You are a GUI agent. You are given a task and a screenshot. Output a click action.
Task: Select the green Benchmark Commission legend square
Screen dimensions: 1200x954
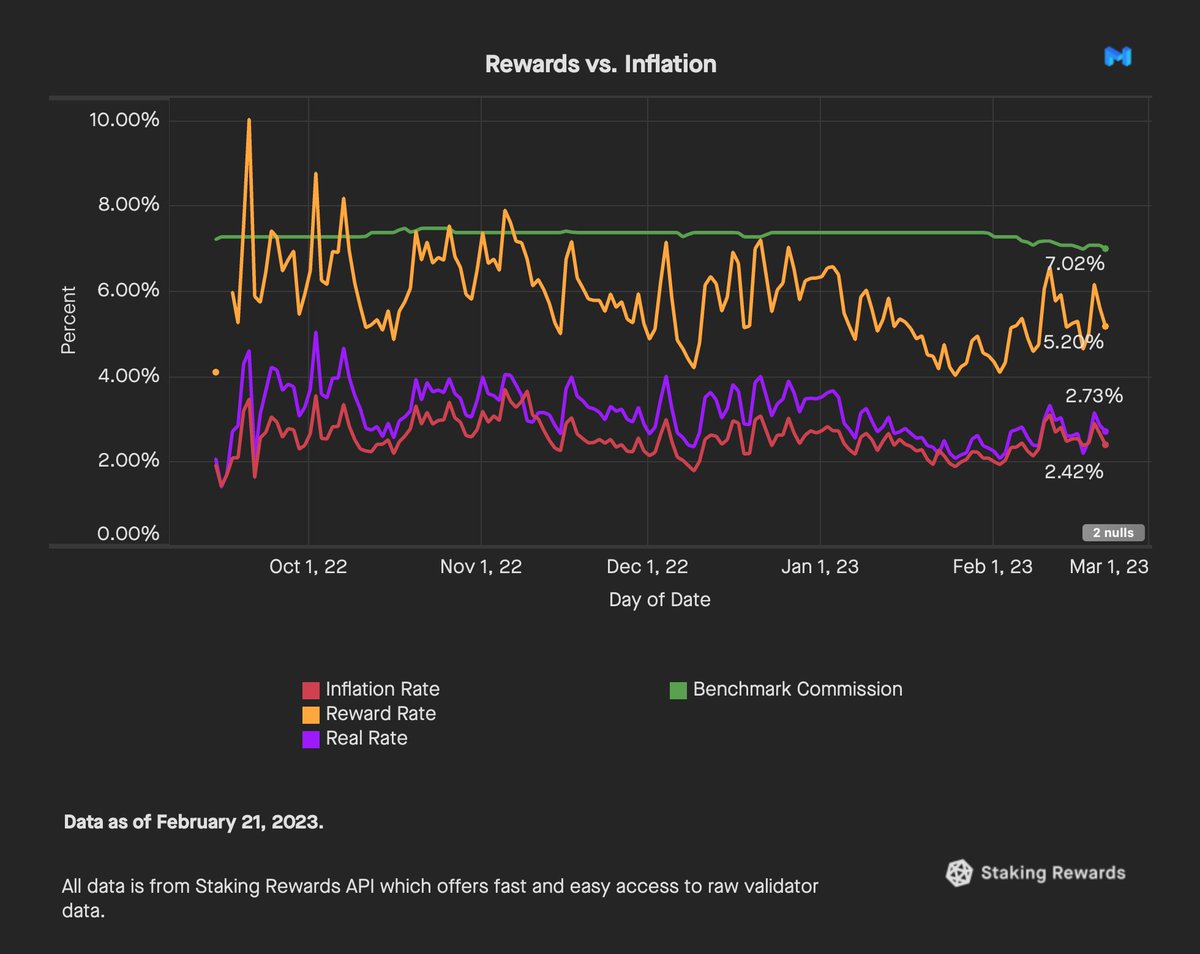(676, 688)
